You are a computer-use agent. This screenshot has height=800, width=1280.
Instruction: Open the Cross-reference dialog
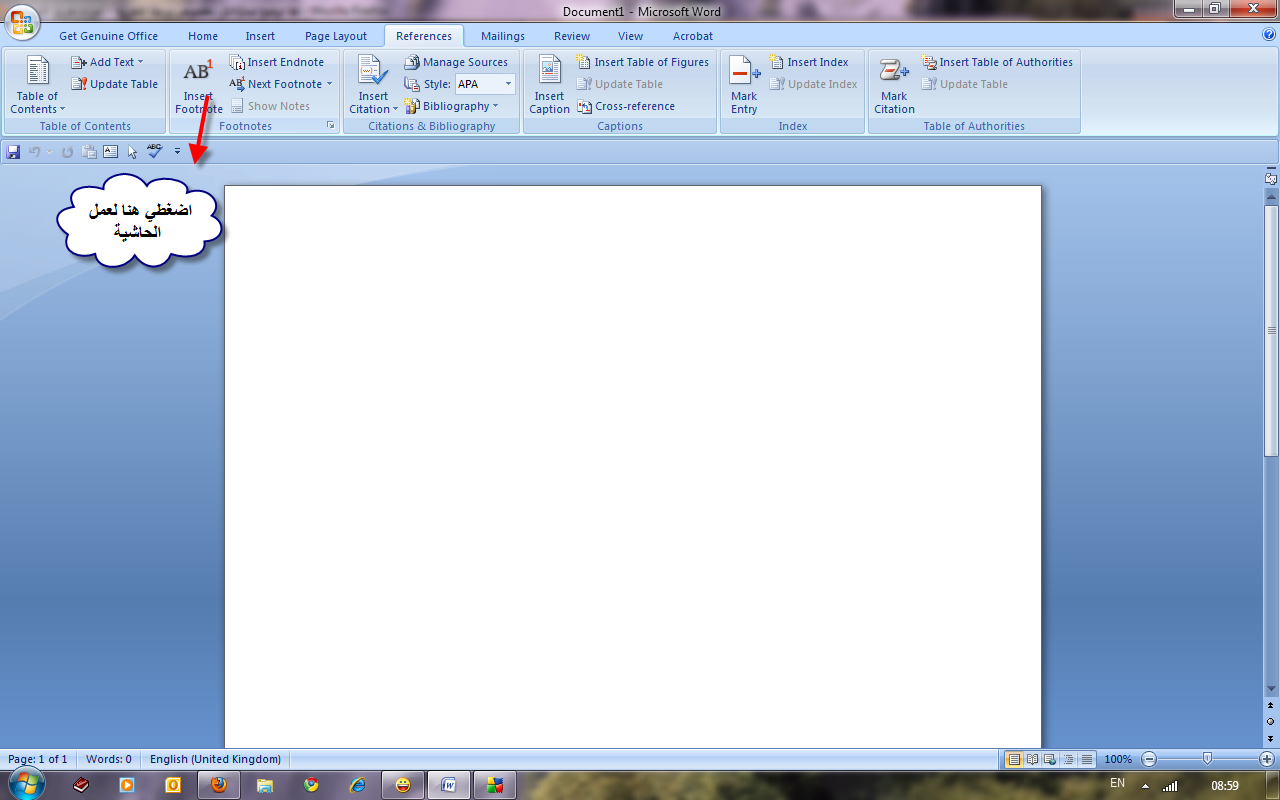click(626, 106)
